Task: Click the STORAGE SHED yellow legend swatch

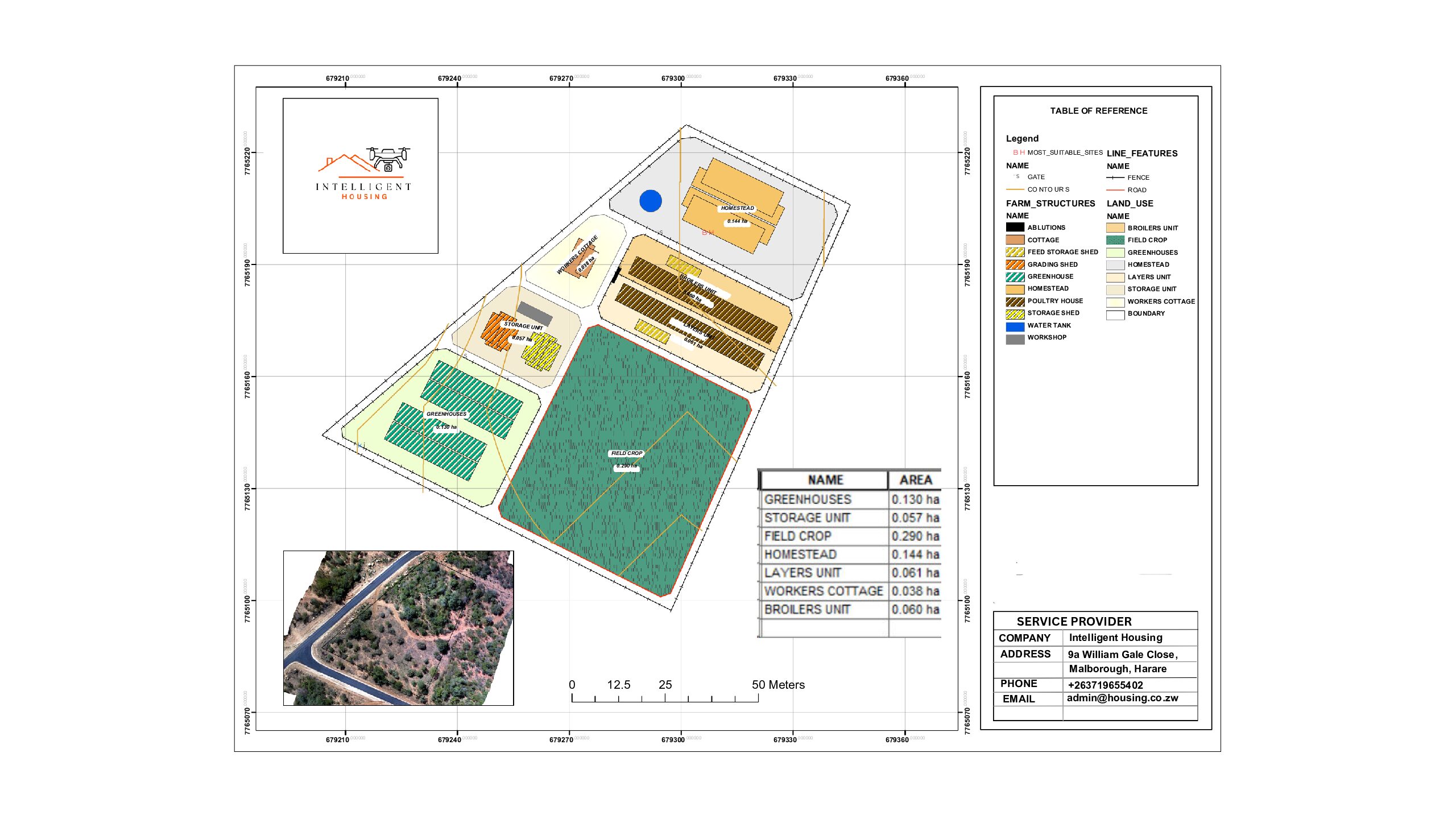Action: [x=1015, y=313]
